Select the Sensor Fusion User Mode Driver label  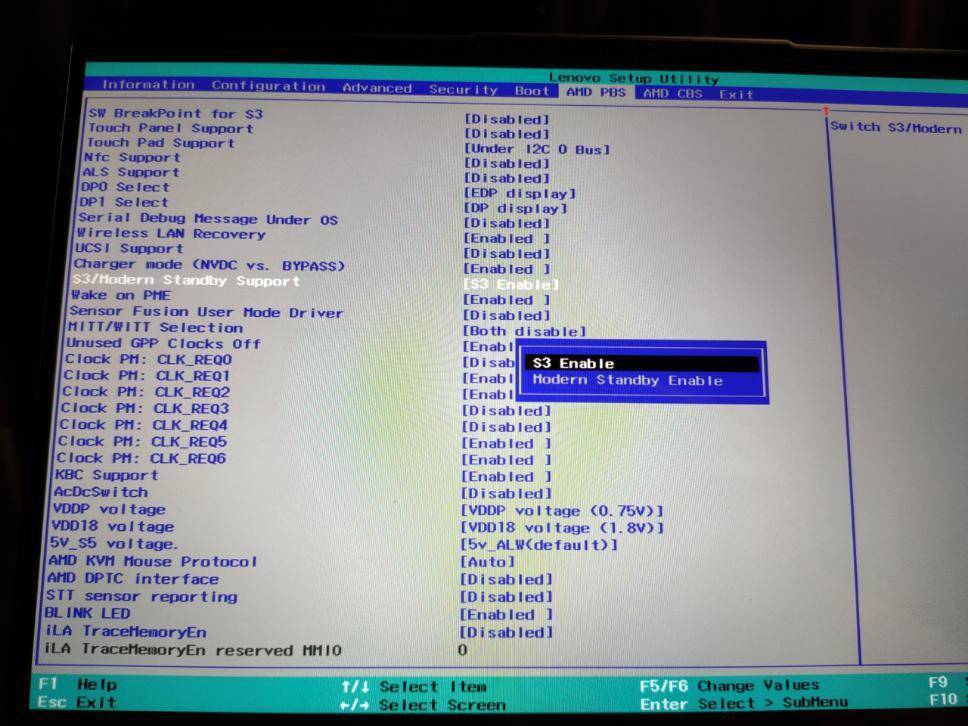coord(206,312)
